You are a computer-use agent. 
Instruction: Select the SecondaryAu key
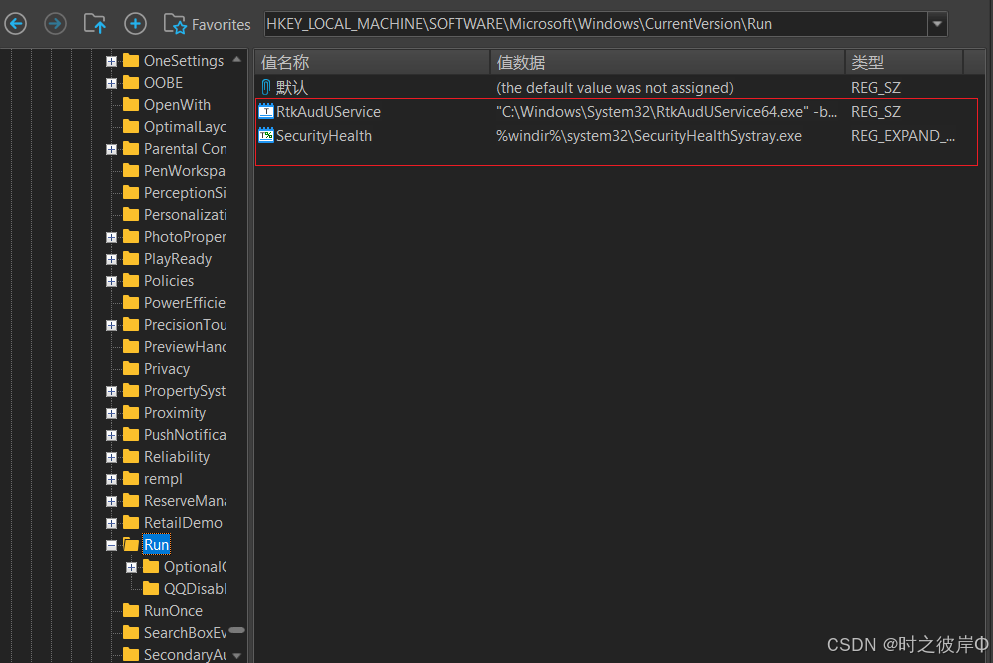click(x=185, y=655)
